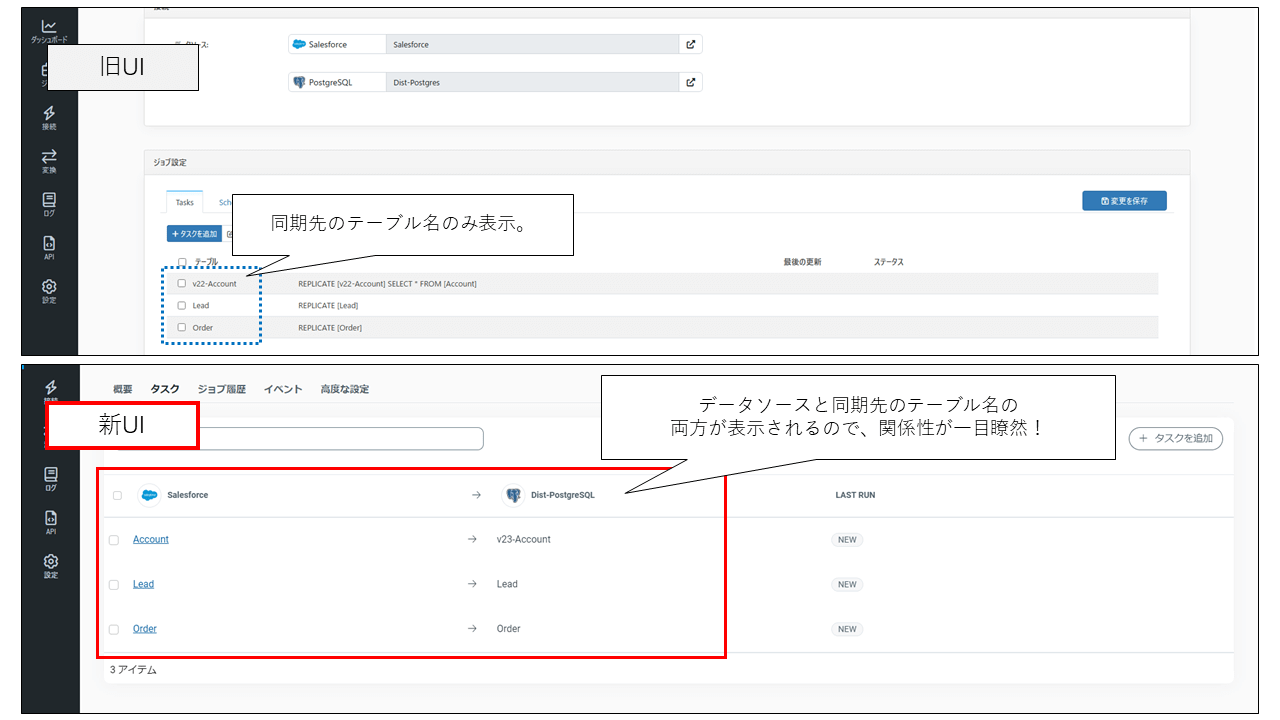Viewport: 1280px width, 720px height.
Task: Click the ステータス column header
Action: (888, 262)
